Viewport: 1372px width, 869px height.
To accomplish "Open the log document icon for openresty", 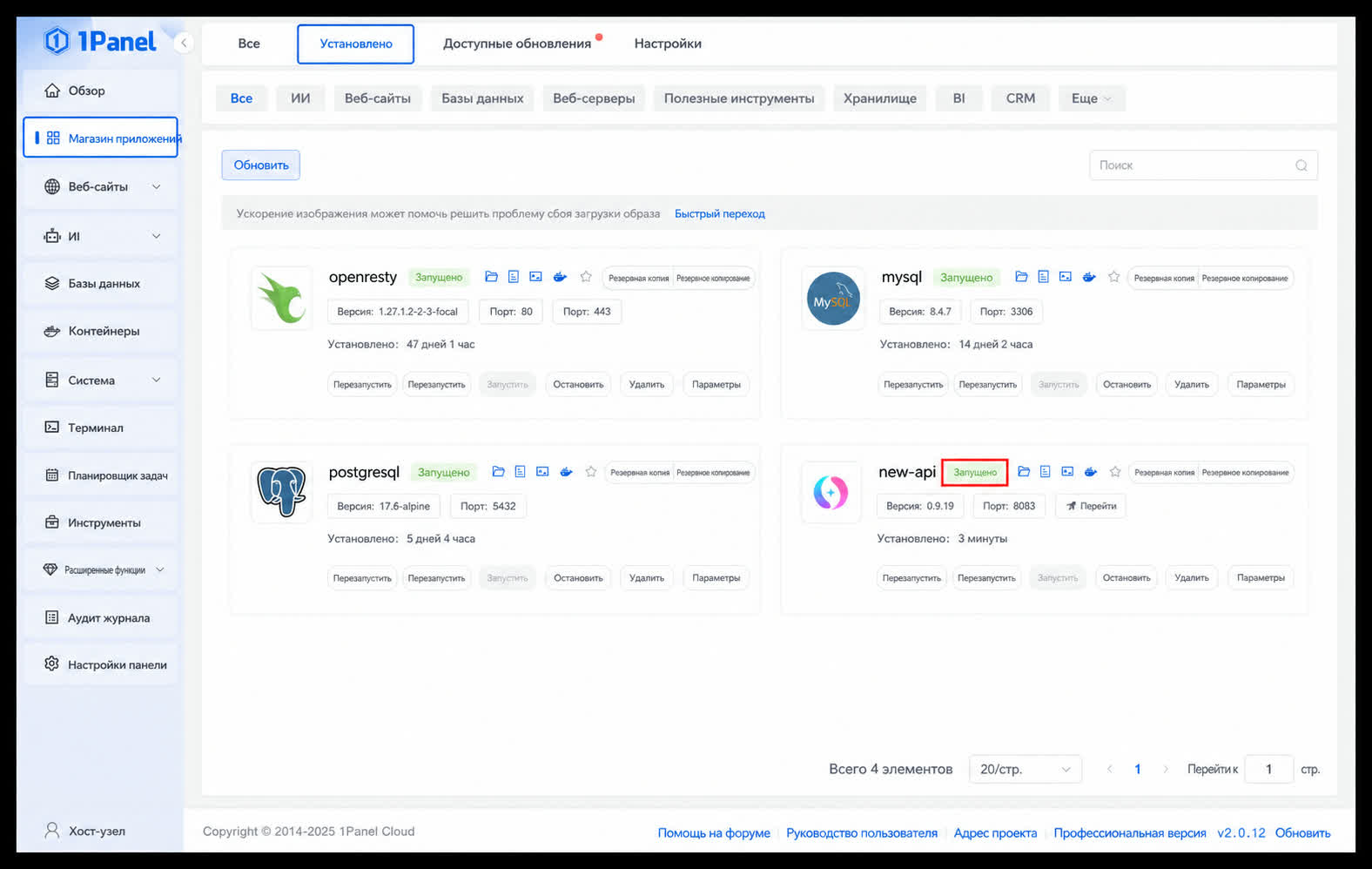I will tap(514, 277).
